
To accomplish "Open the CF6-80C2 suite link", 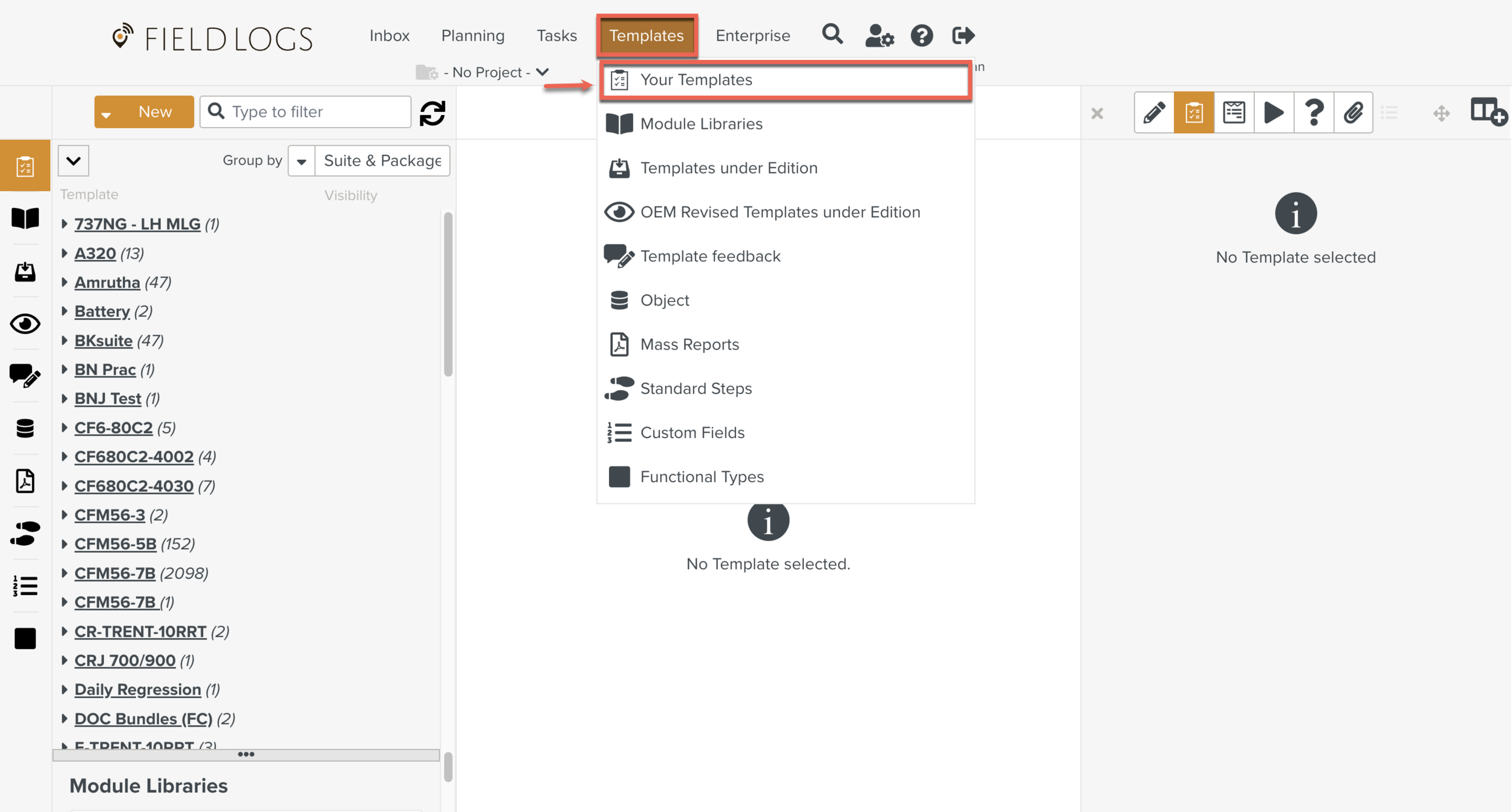I will 114,428.
